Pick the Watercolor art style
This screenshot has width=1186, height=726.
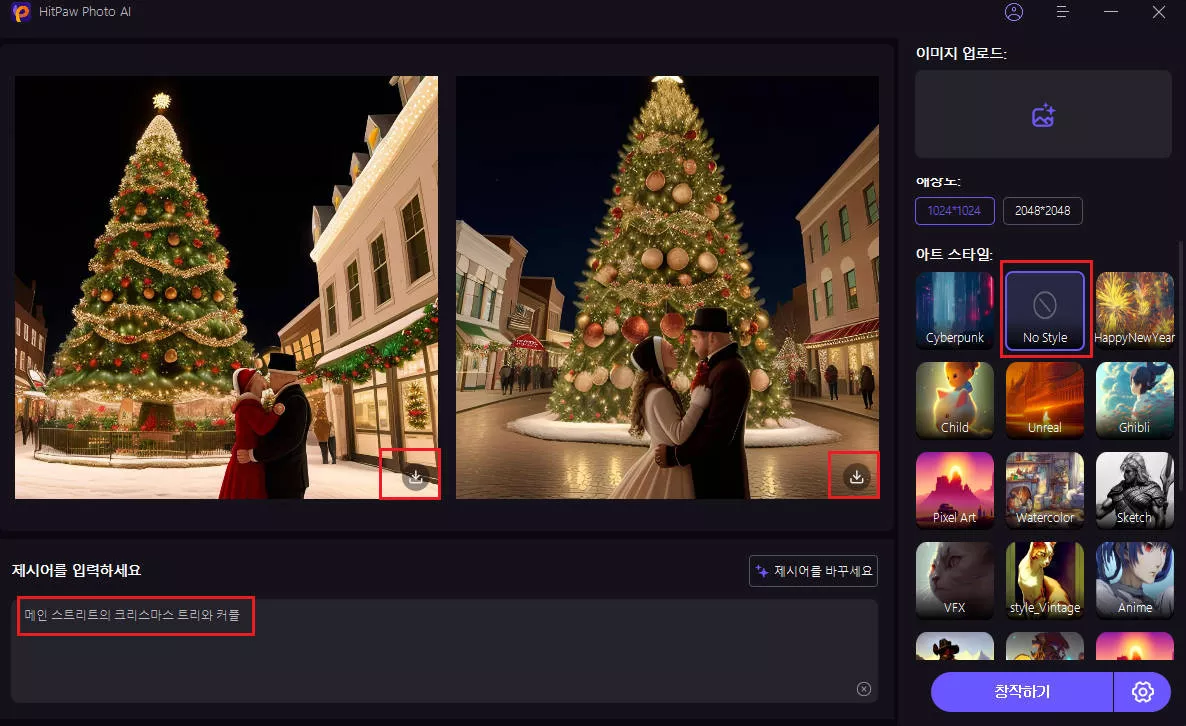[x=1045, y=490]
